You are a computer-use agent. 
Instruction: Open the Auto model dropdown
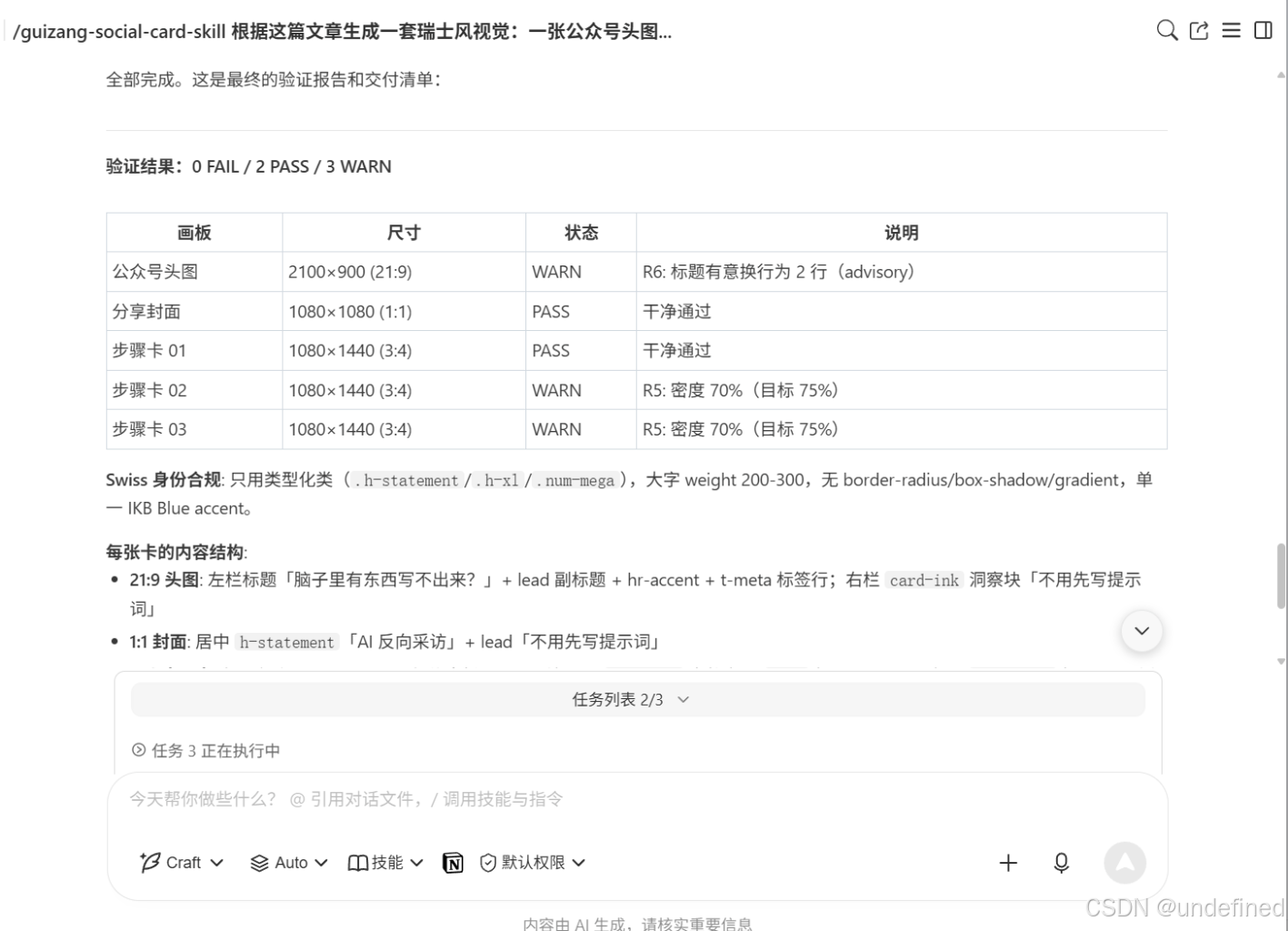pos(289,863)
